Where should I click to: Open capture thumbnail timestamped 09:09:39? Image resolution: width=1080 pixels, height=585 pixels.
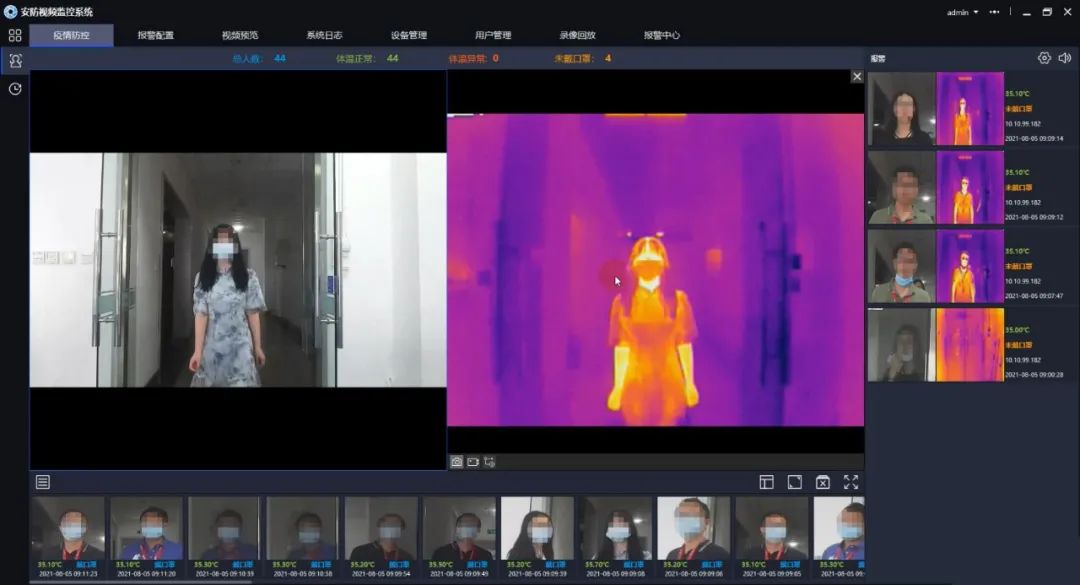click(x=537, y=537)
